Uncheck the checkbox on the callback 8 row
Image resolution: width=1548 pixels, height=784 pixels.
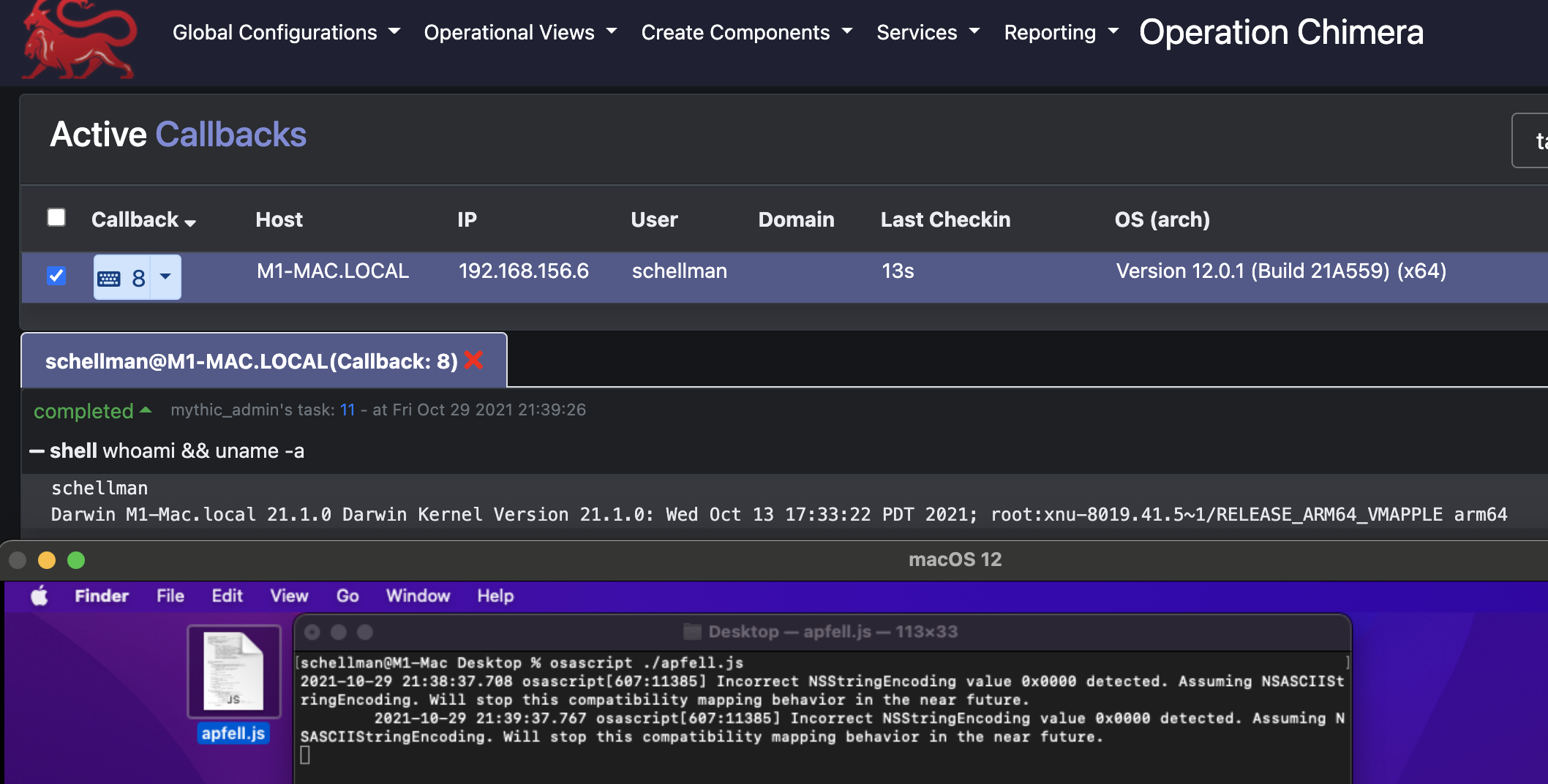tap(56, 276)
